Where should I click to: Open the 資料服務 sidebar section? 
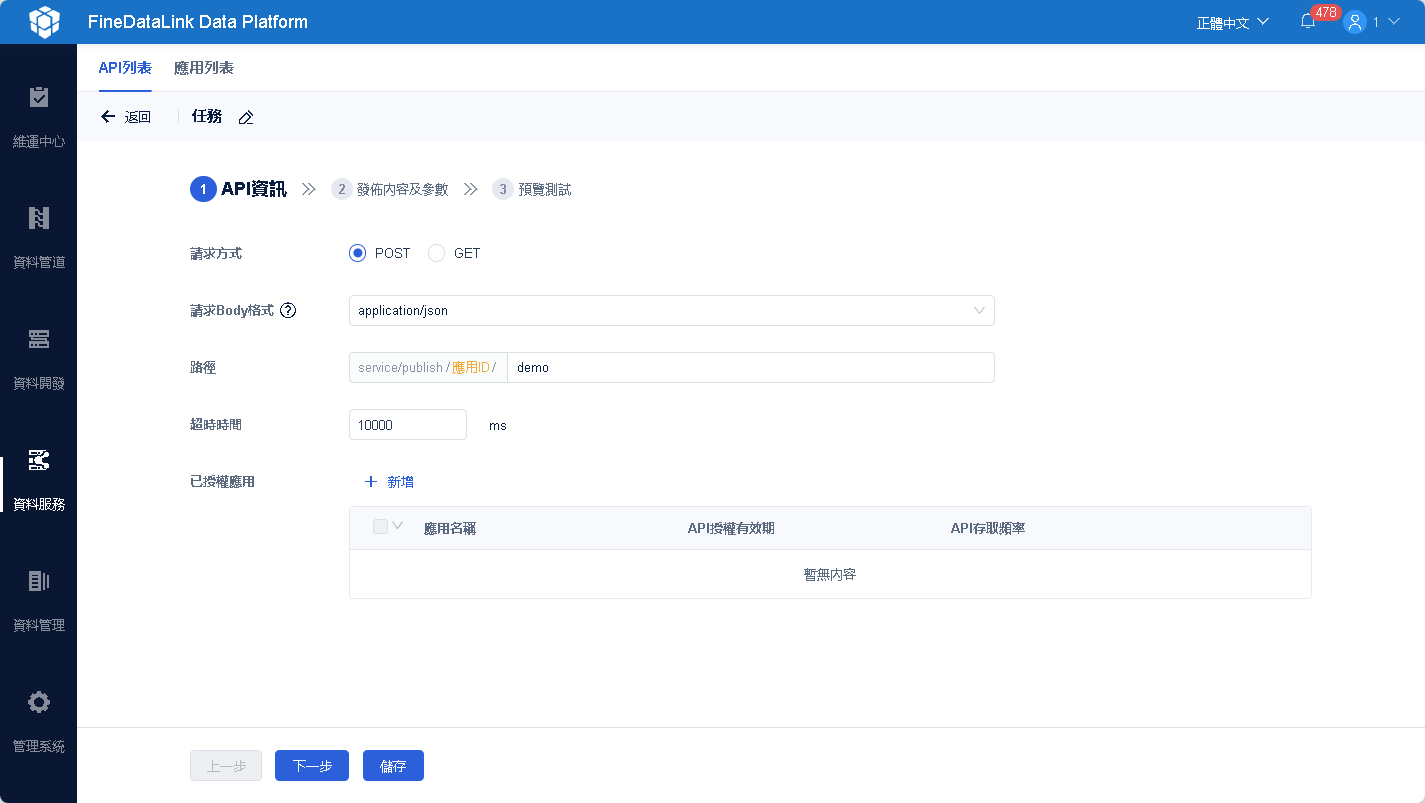[38, 481]
